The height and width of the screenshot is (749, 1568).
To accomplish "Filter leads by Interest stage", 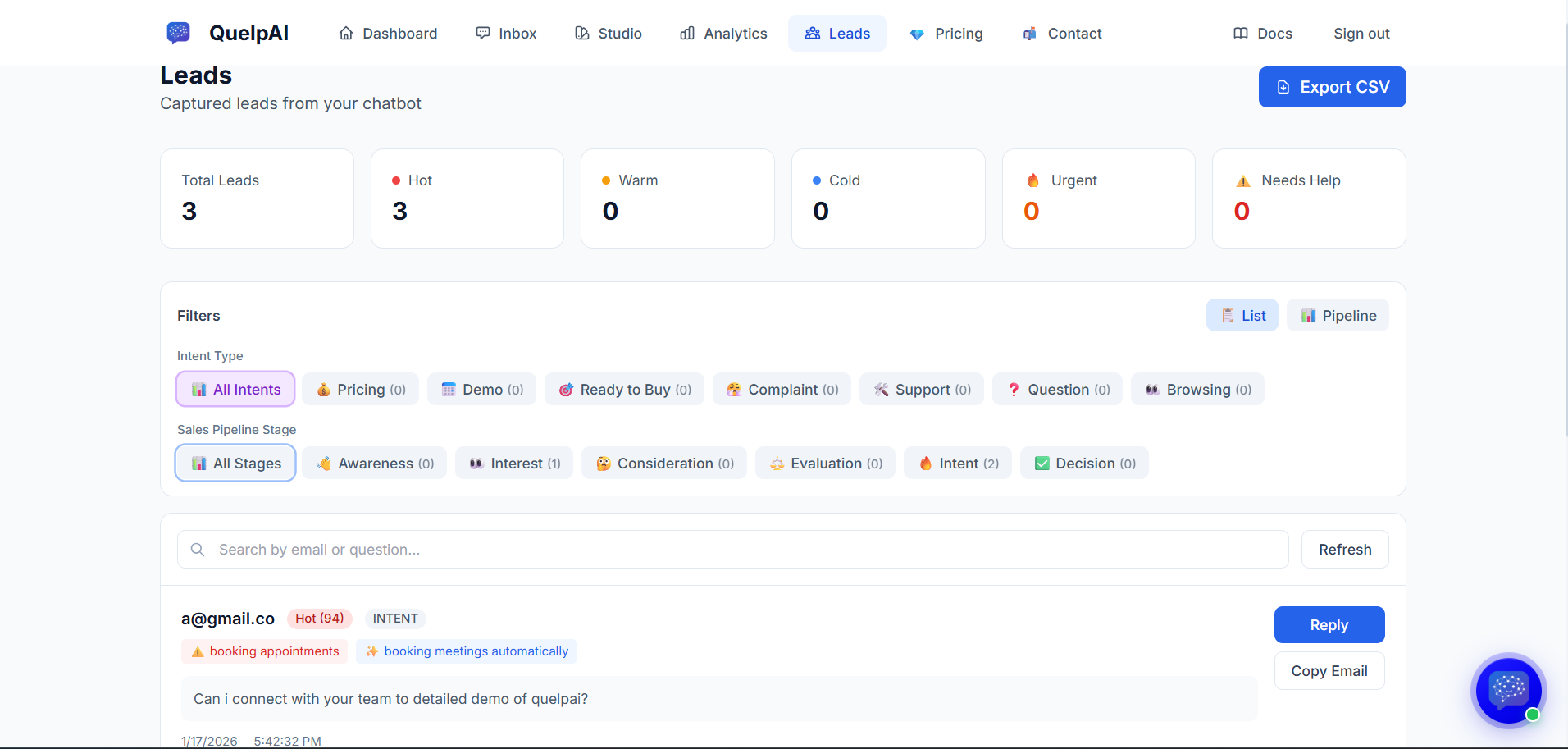I will point(514,463).
